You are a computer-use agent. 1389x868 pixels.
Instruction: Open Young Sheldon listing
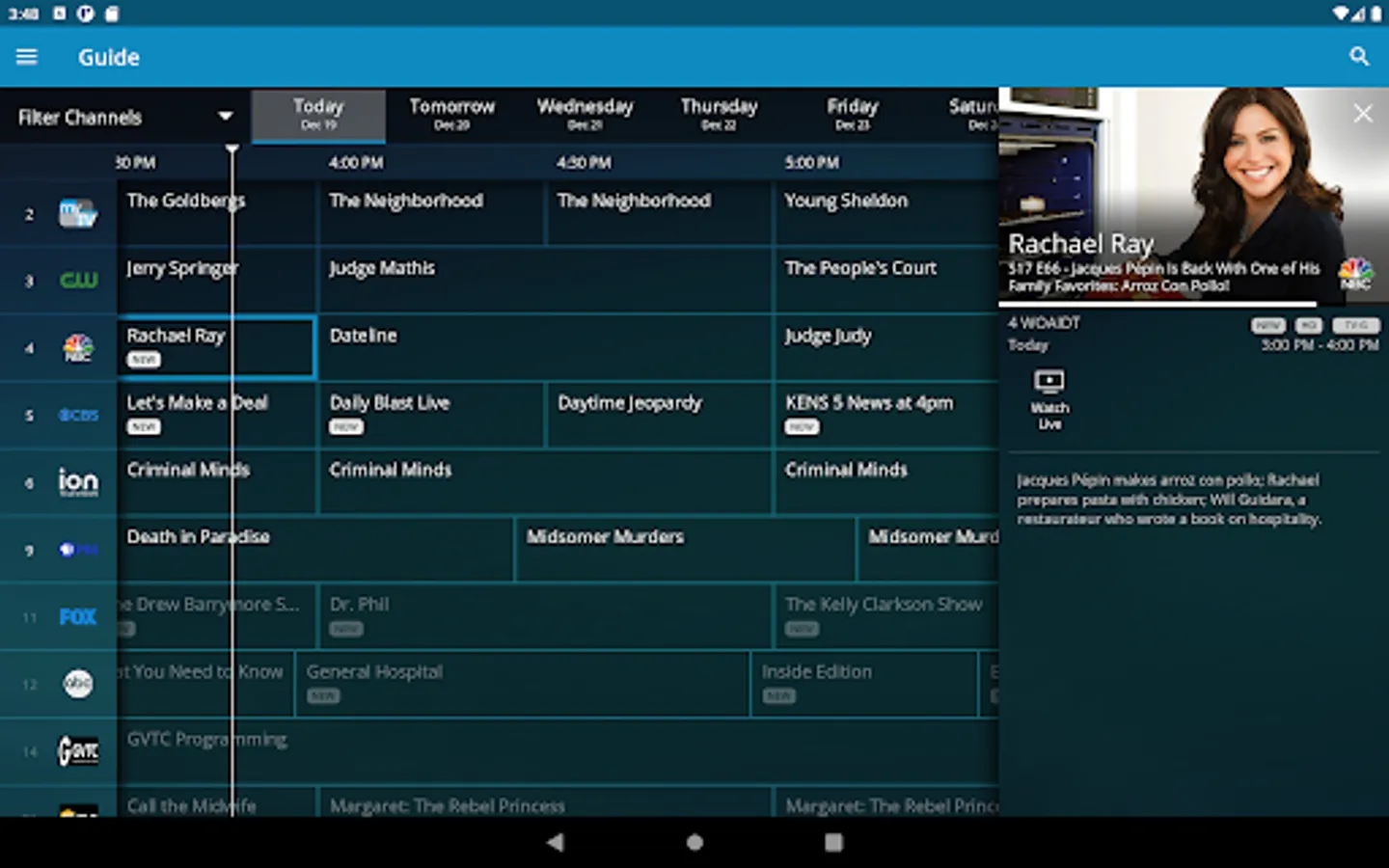tap(885, 212)
